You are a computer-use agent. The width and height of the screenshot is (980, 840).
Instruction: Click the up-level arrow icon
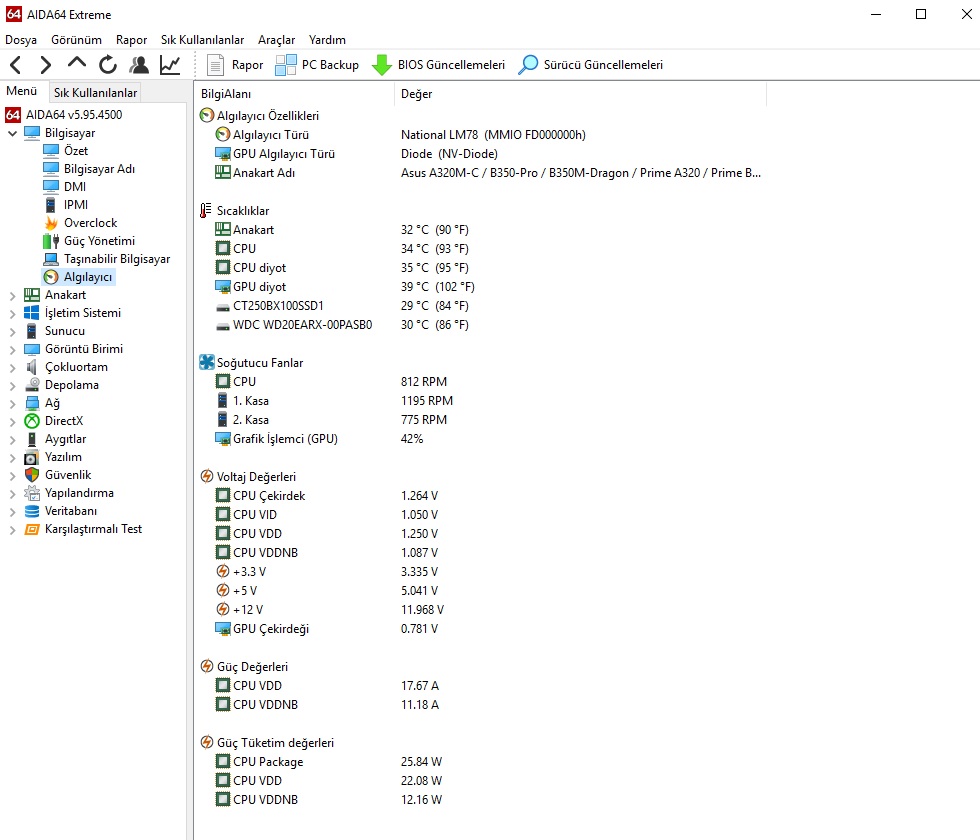coord(76,63)
